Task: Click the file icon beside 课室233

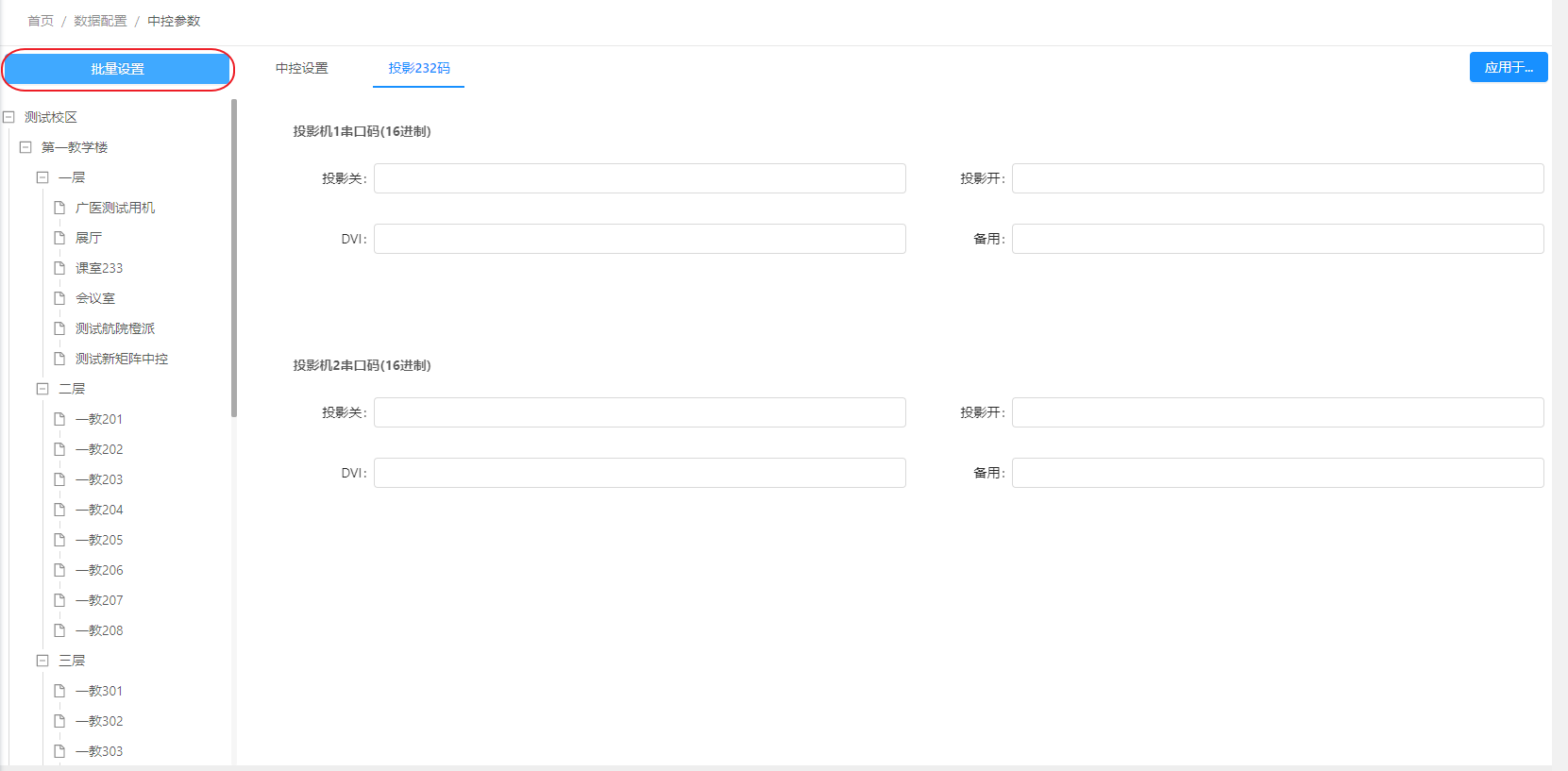Action: pyautogui.click(x=59, y=268)
